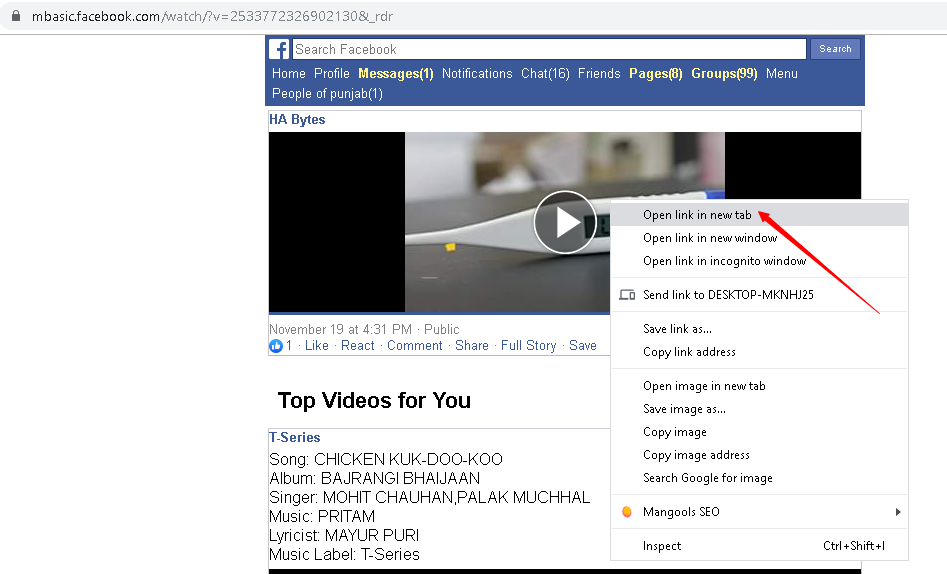Open Messages(1)
The width and height of the screenshot is (947, 574).
pos(396,73)
